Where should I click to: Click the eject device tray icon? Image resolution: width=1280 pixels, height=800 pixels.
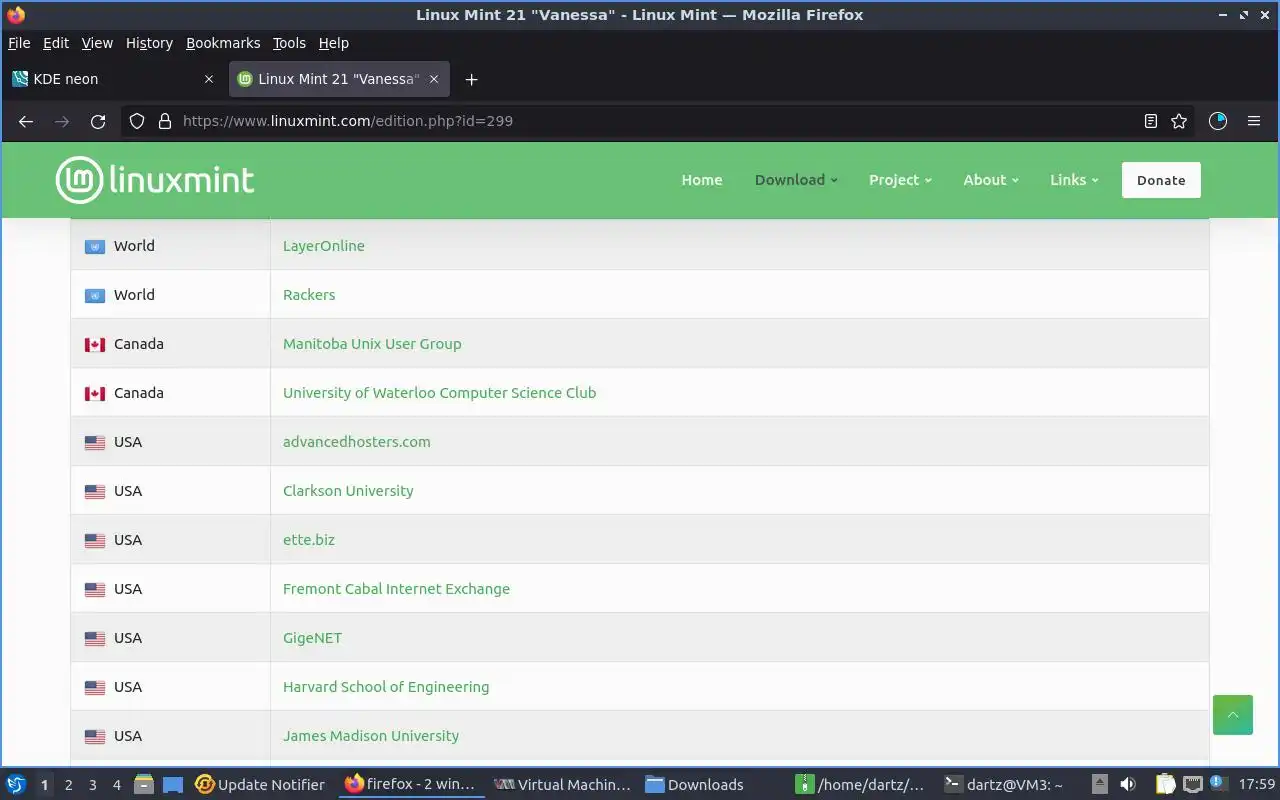(x=1100, y=785)
